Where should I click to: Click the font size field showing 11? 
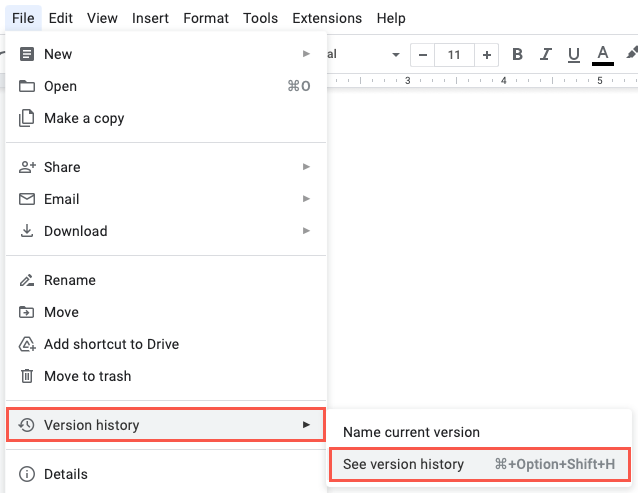454,55
